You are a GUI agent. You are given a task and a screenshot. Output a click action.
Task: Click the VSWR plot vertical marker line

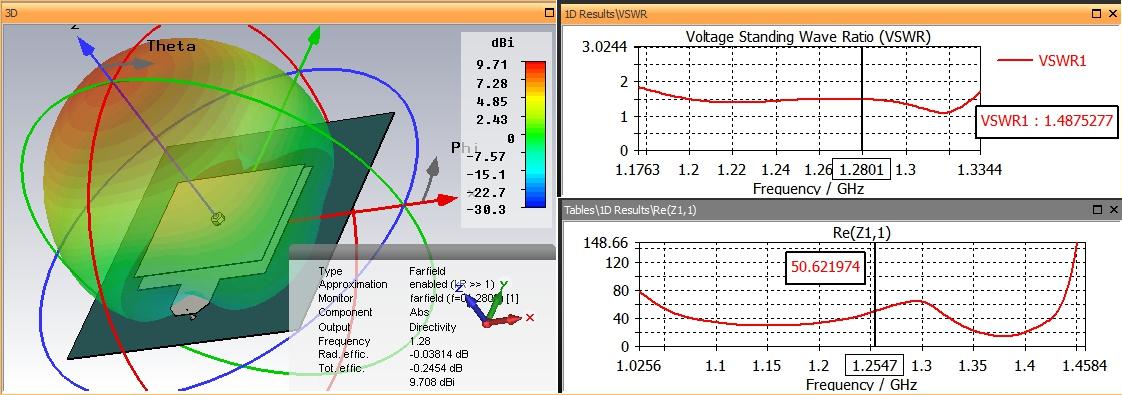862,99
